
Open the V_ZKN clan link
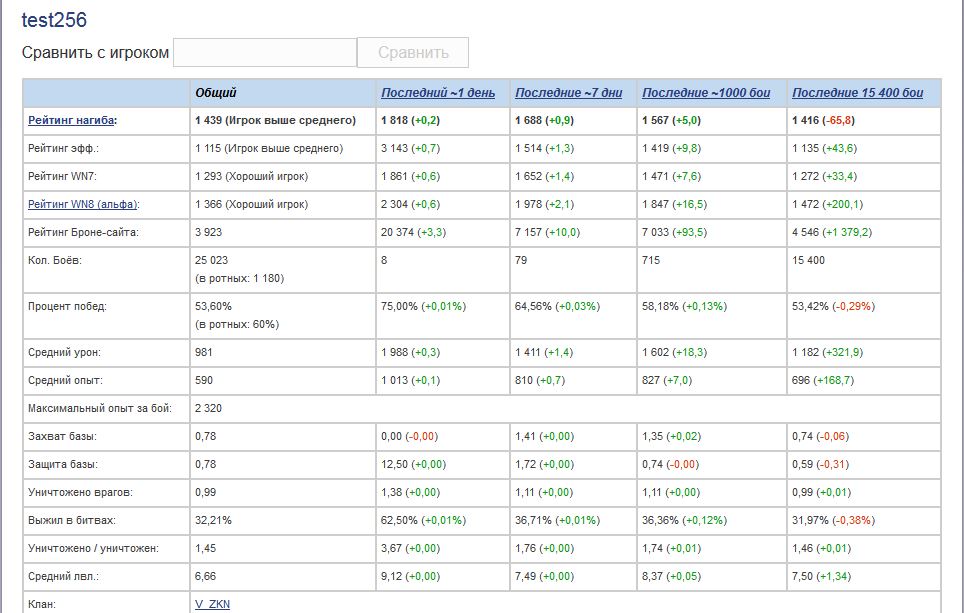point(212,604)
